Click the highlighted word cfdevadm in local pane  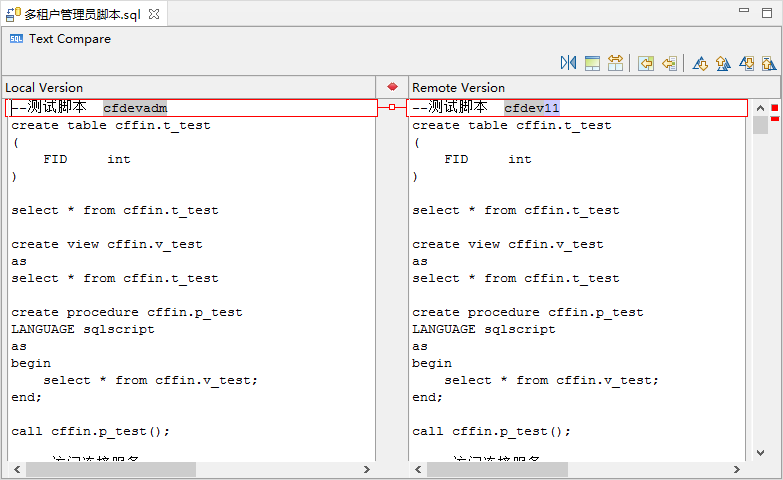135,108
